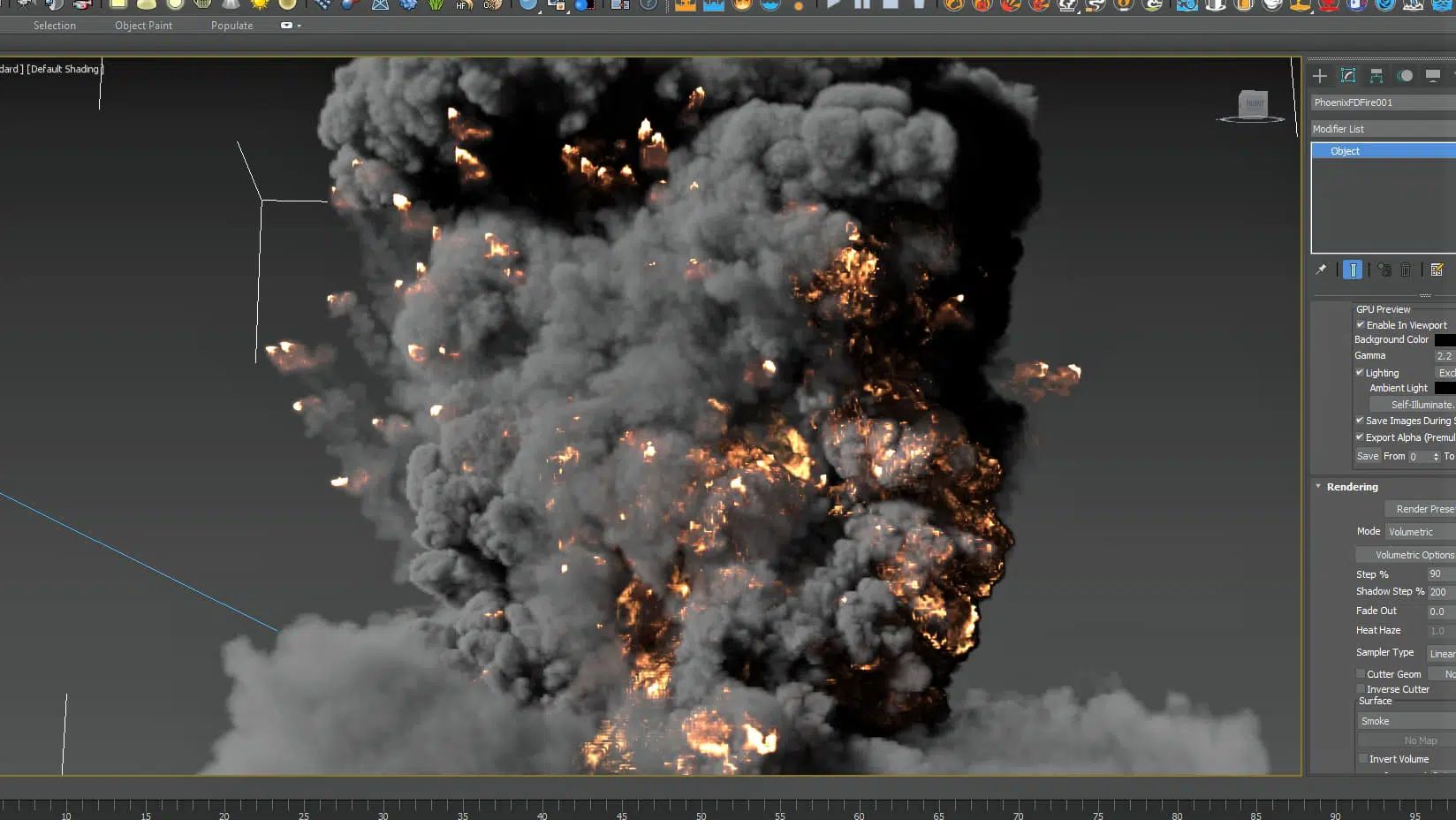Click the Background Color swatch
The width and height of the screenshot is (1456, 820).
1445,339
